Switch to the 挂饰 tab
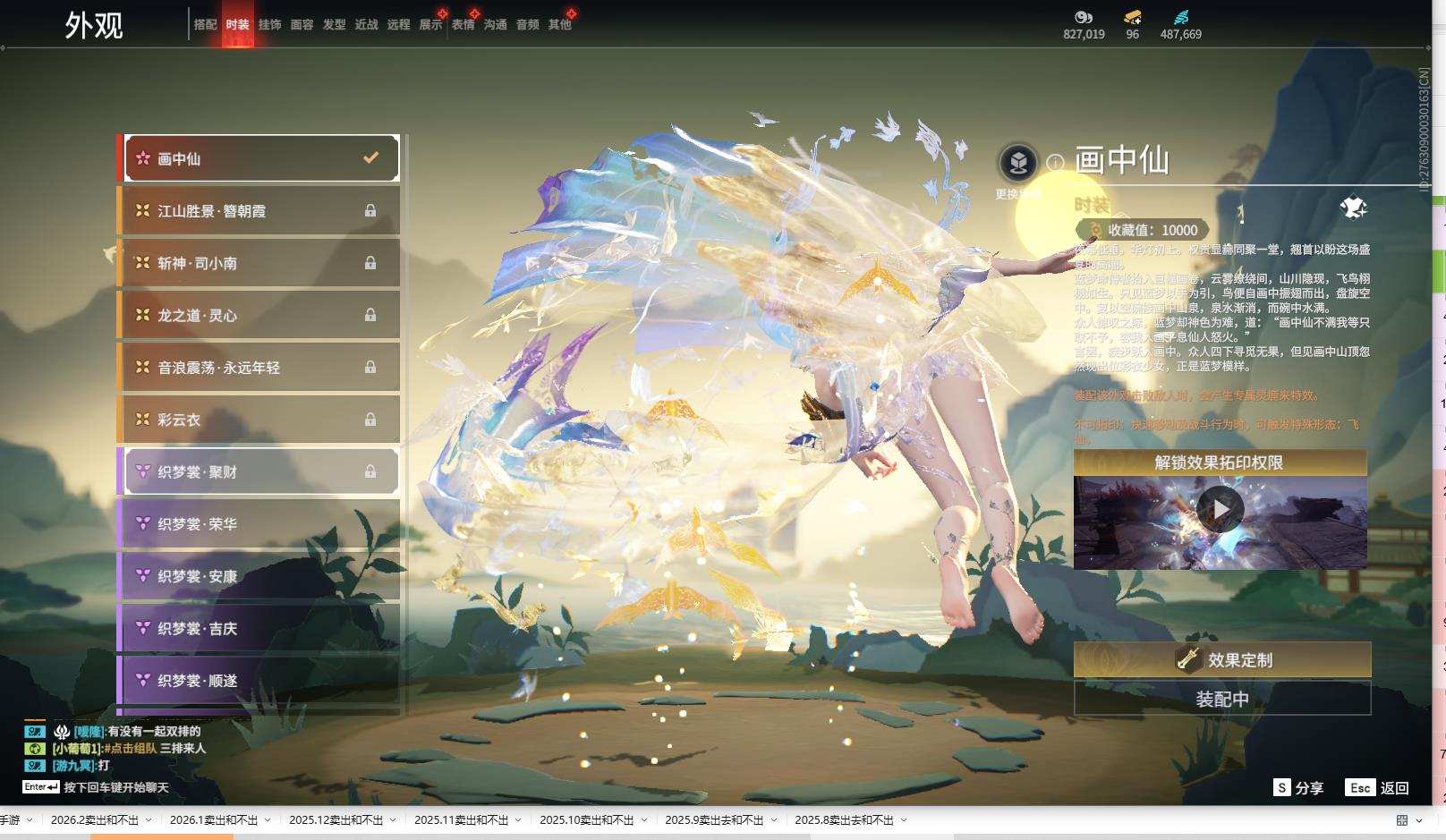This screenshot has height=840, width=1446. (x=269, y=24)
